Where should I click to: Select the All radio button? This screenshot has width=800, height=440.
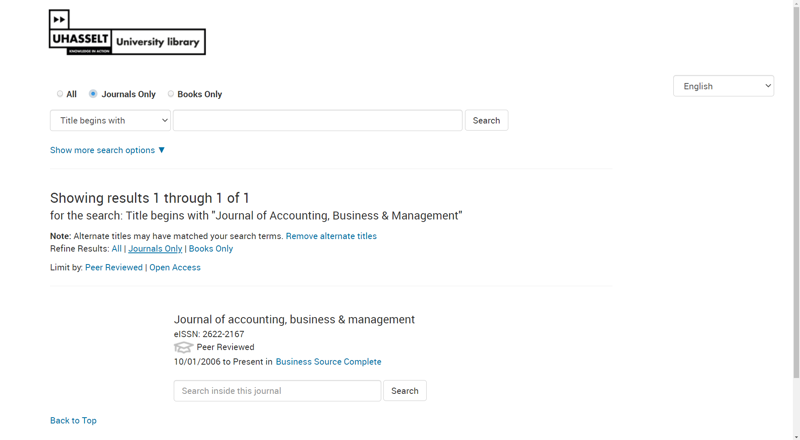coord(60,94)
